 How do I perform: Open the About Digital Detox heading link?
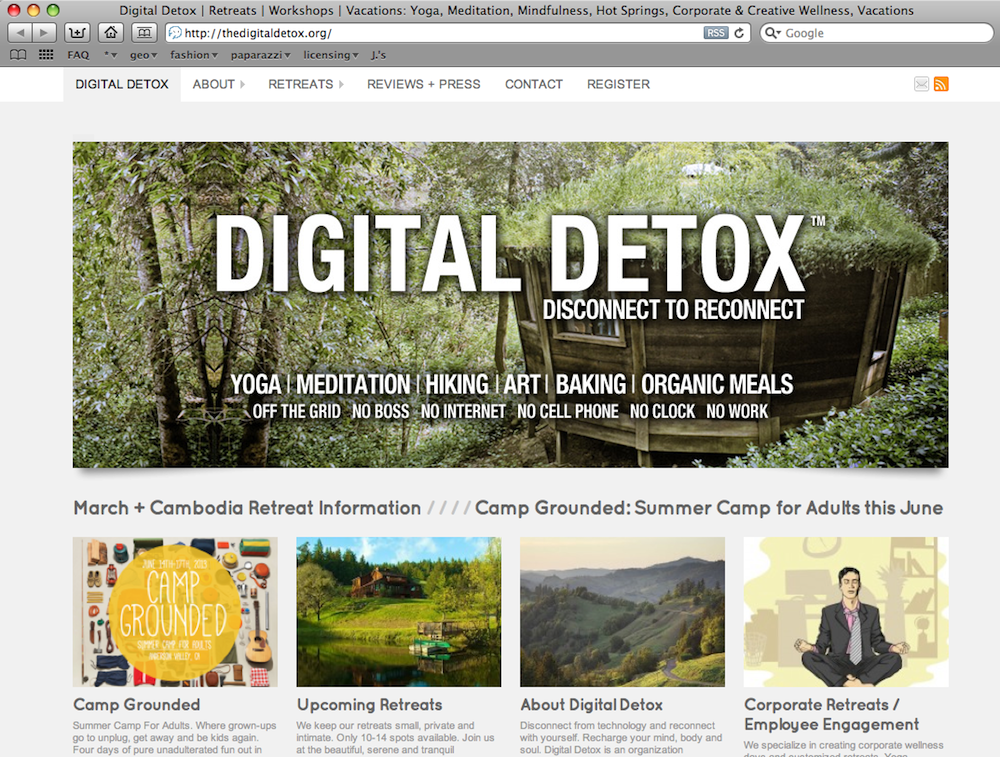(x=592, y=705)
